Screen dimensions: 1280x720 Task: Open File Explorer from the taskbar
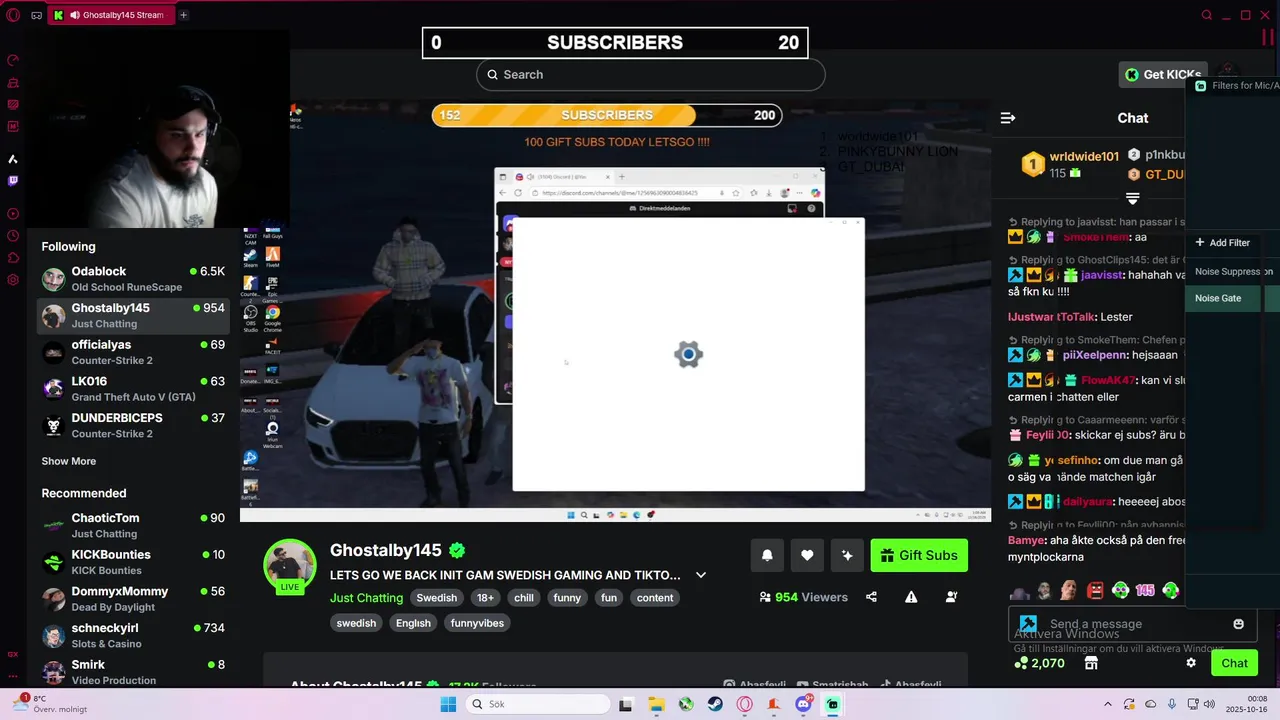point(656,704)
